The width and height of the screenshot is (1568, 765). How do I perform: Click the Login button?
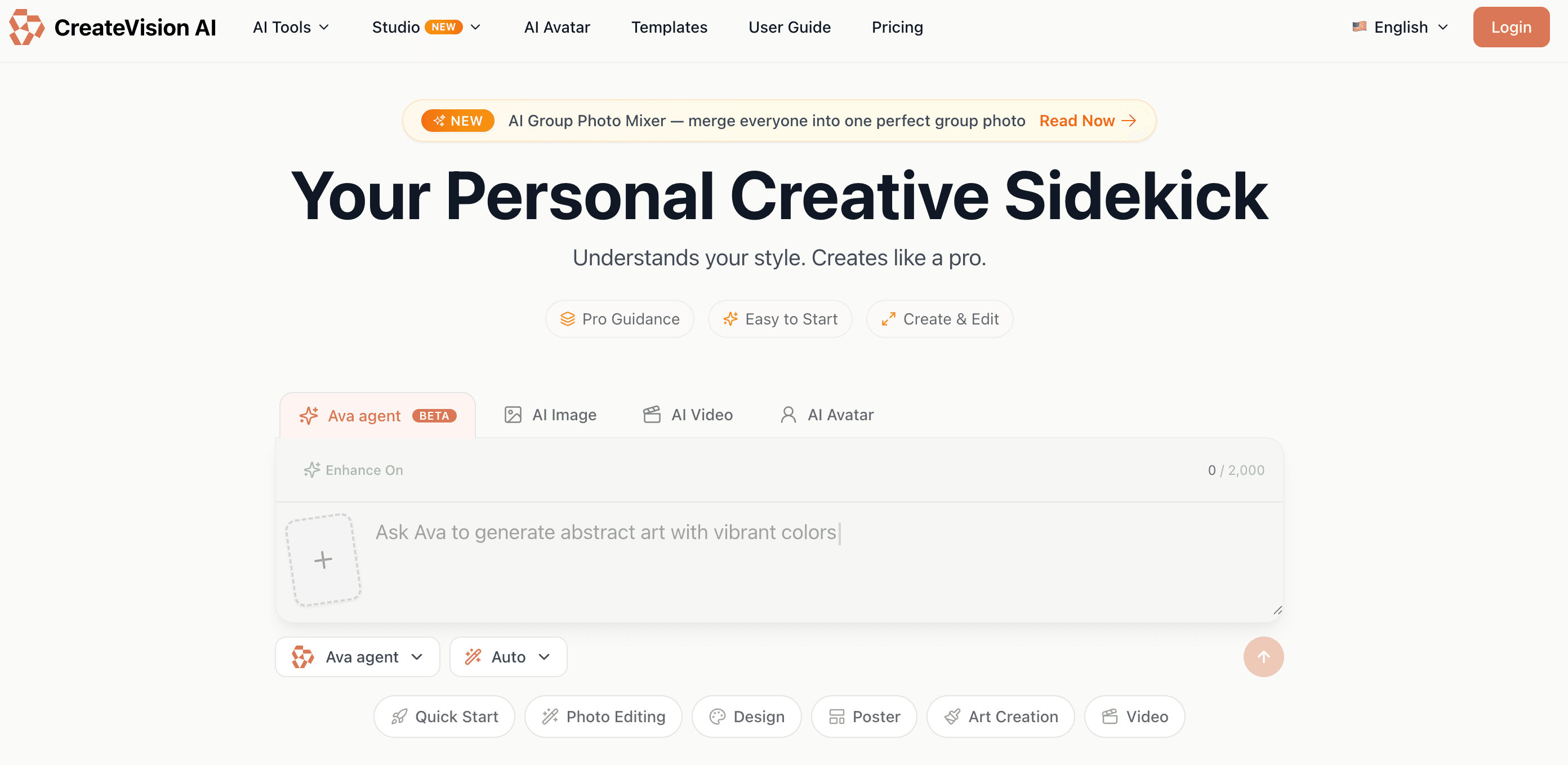click(1511, 28)
